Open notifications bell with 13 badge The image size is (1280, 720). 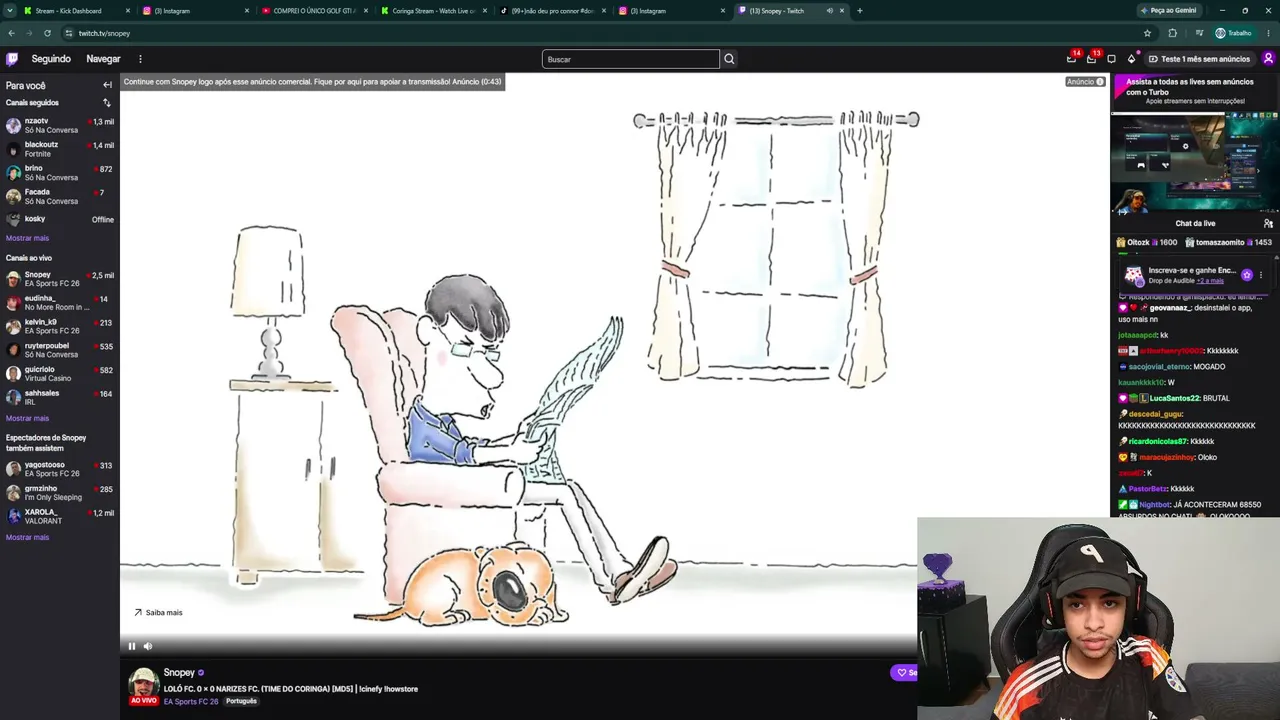click(x=1091, y=59)
